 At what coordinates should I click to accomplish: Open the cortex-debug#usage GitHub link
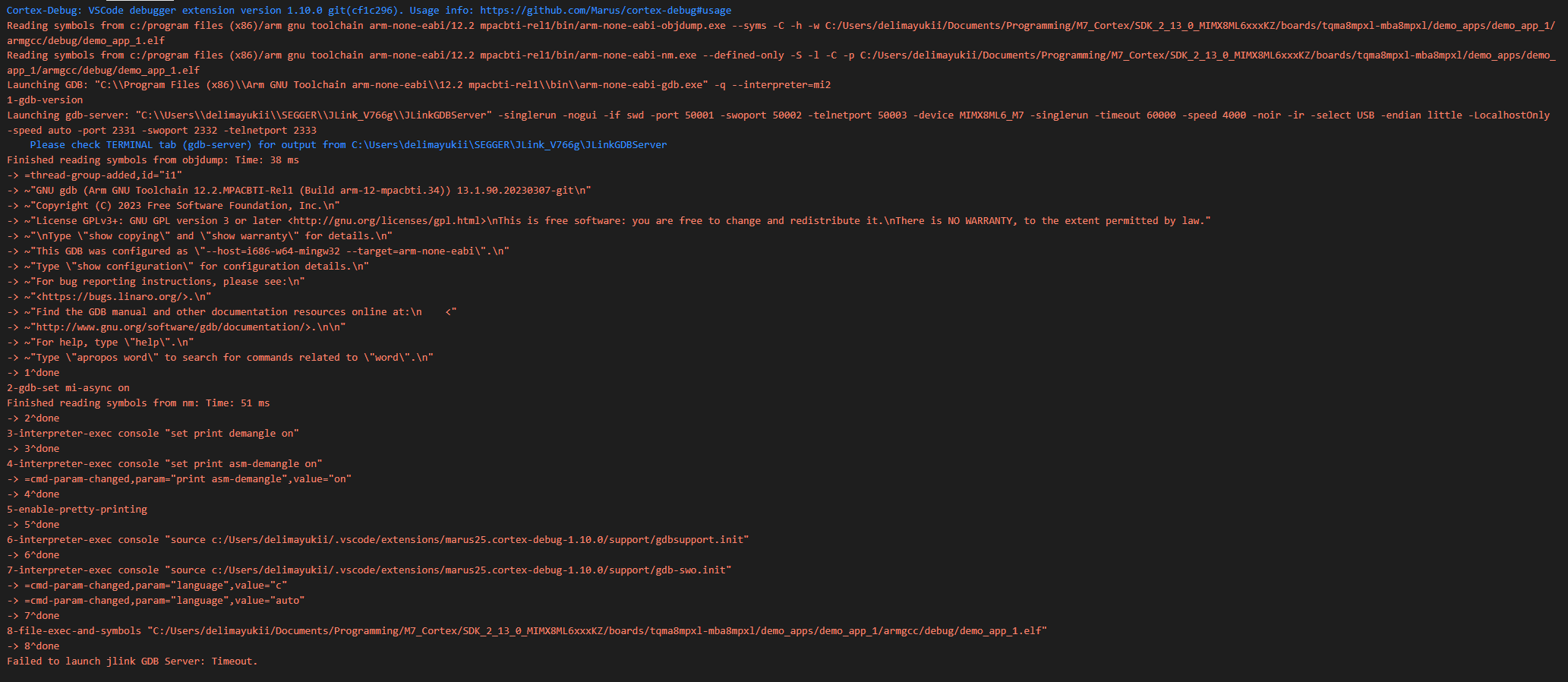pos(605,11)
